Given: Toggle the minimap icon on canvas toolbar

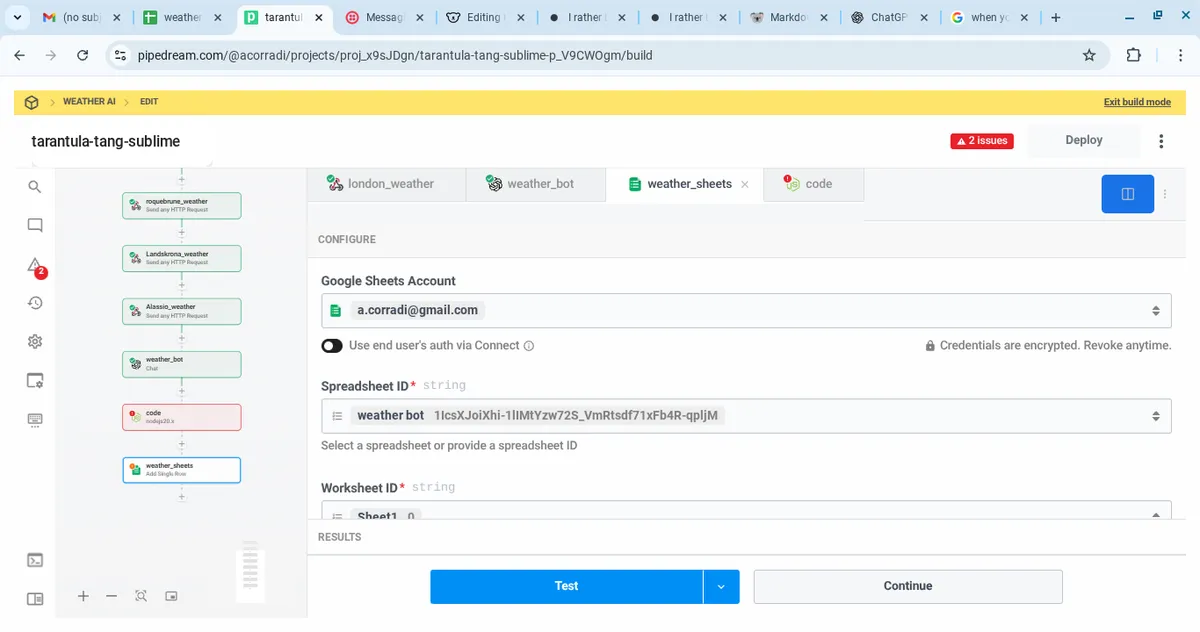Looking at the screenshot, I should tap(171, 596).
